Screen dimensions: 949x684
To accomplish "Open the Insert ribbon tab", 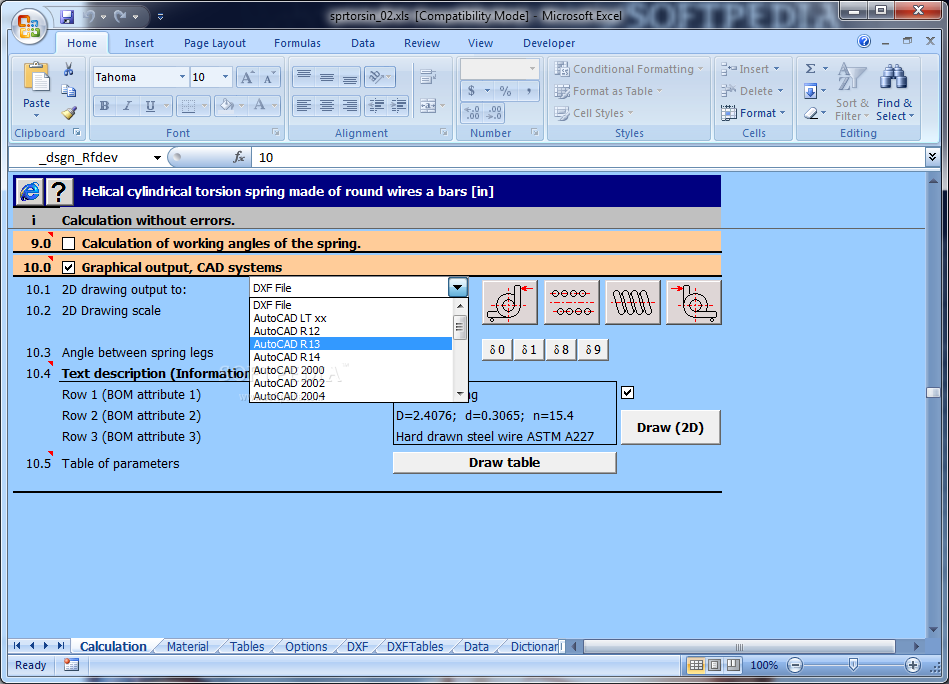I will 139,43.
